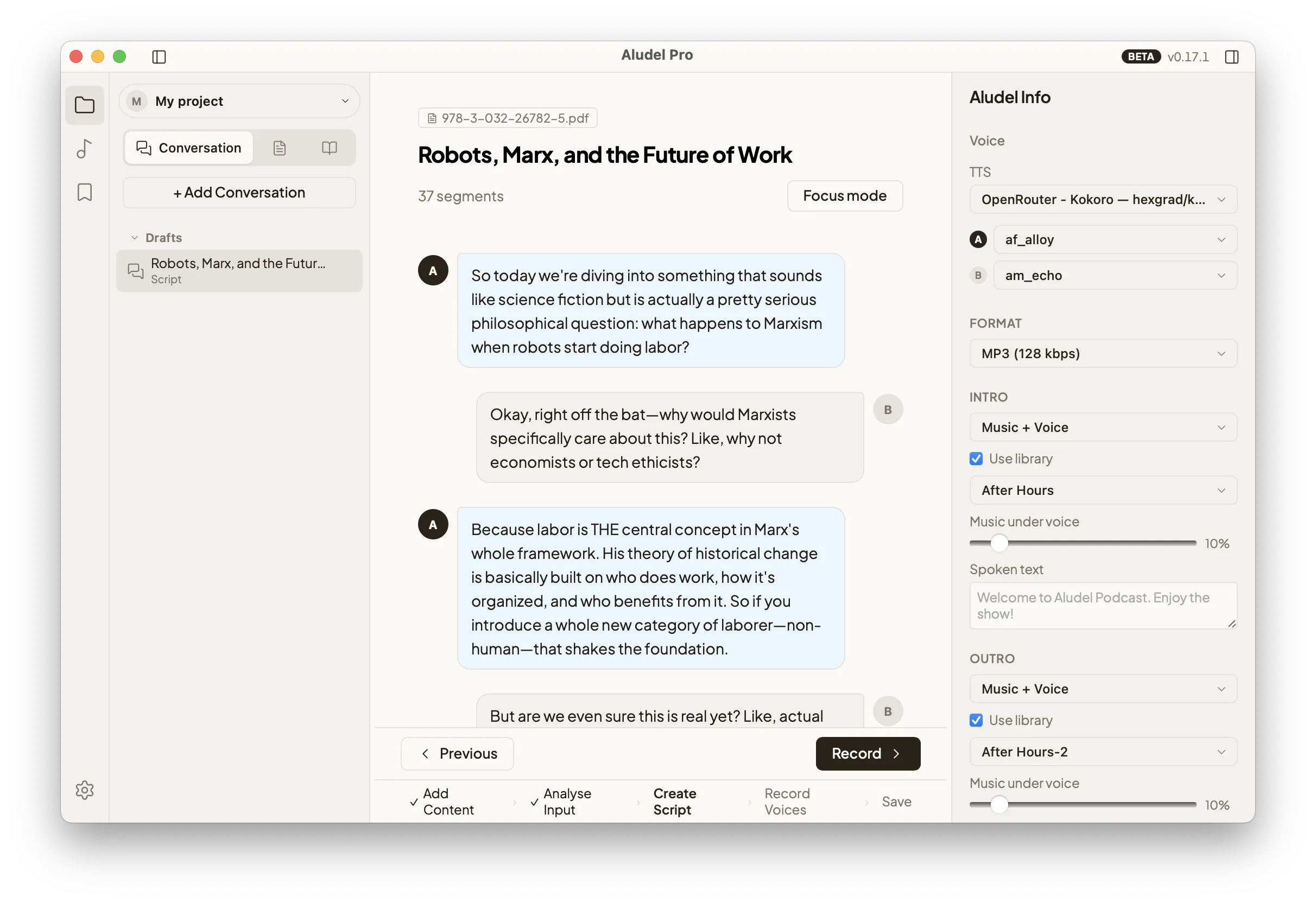Viewport: 1316px width, 903px height.
Task: Toggle the left sidebar panel icon
Action: pos(159,56)
